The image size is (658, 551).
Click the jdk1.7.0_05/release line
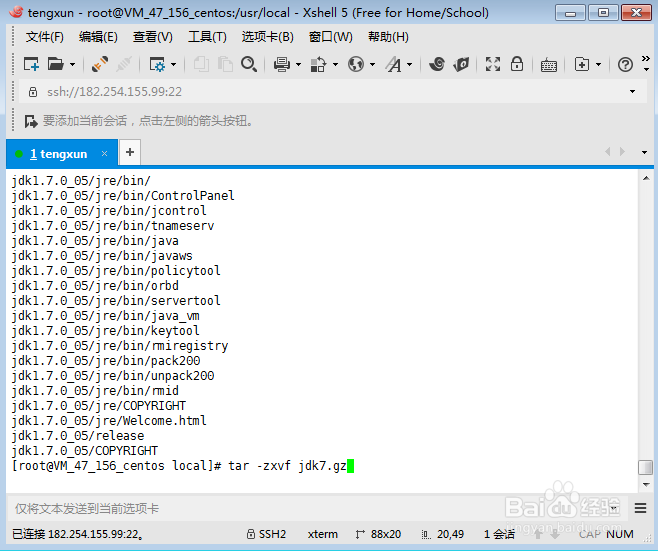pyautogui.click(x=78, y=436)
